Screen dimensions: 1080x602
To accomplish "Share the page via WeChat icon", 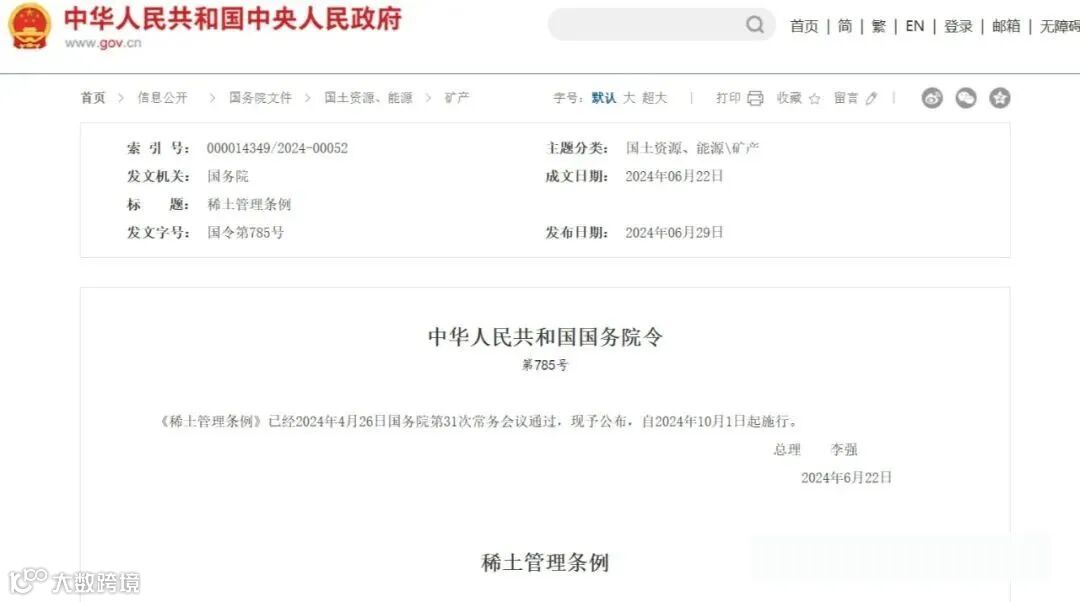I will (x=966, y=98).
